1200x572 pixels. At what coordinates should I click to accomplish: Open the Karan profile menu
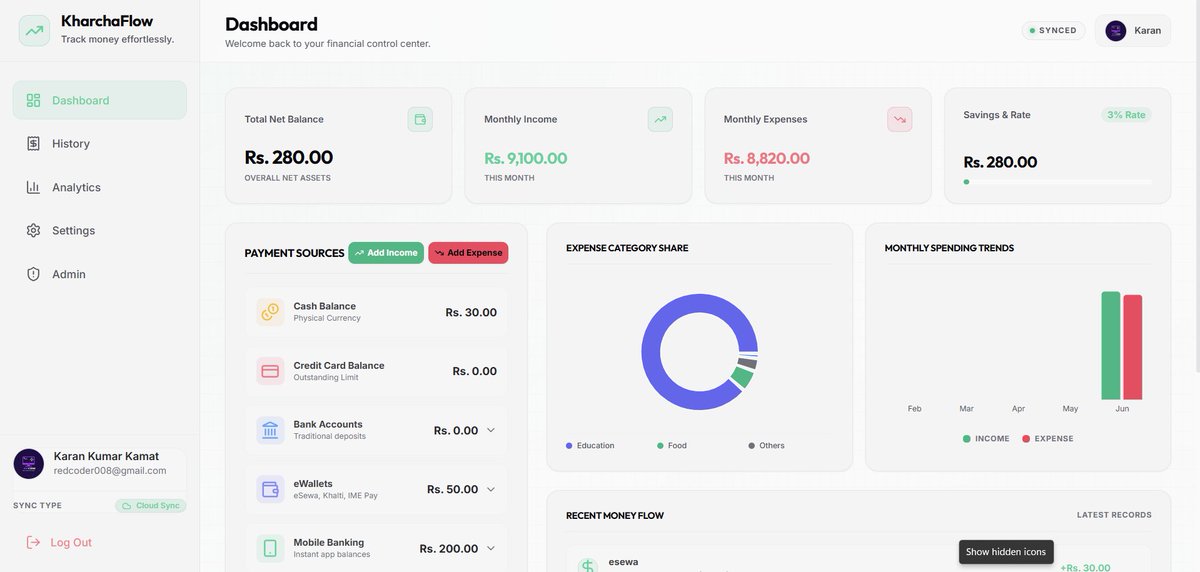[x=1133, y=31]
